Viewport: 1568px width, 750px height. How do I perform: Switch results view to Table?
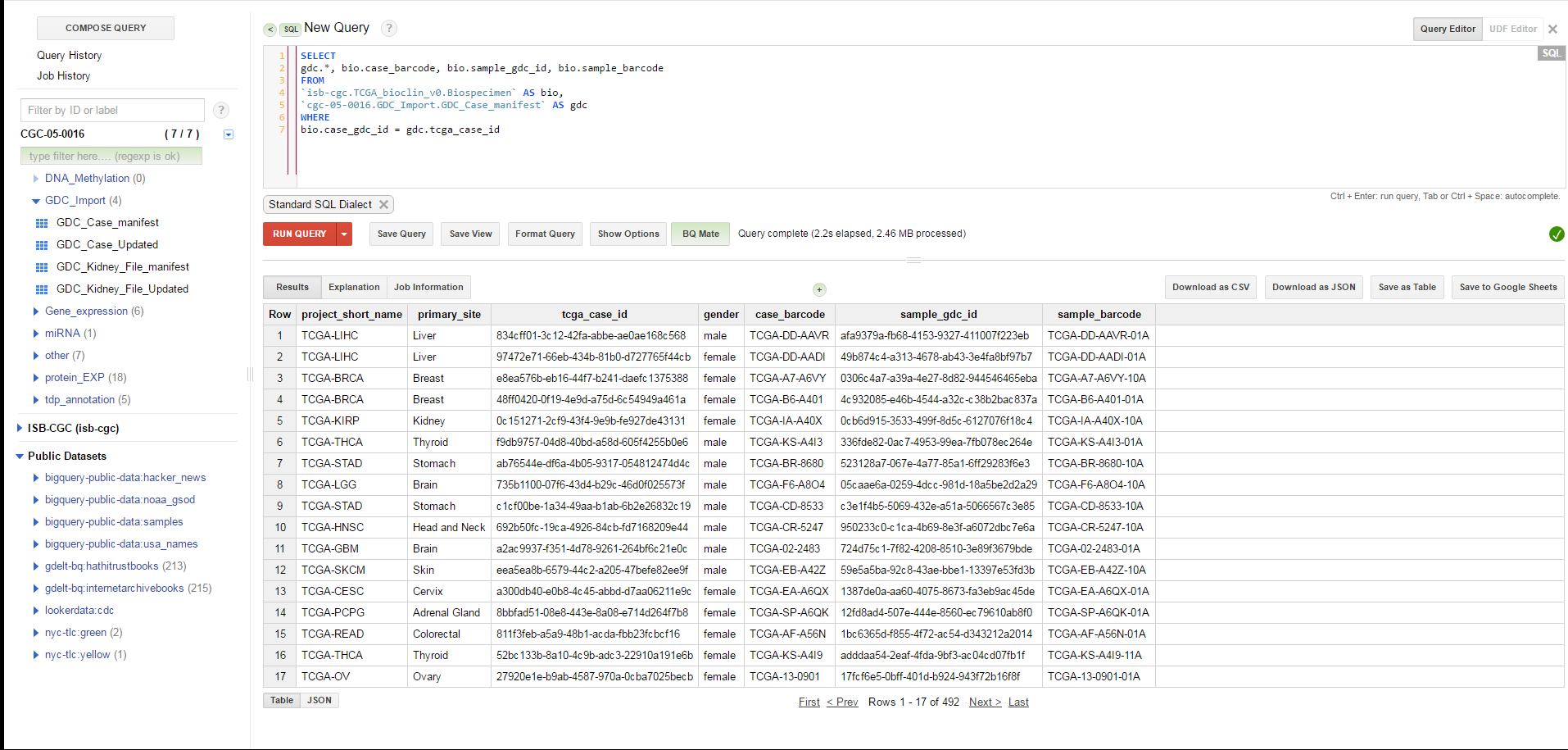point(282,700)
